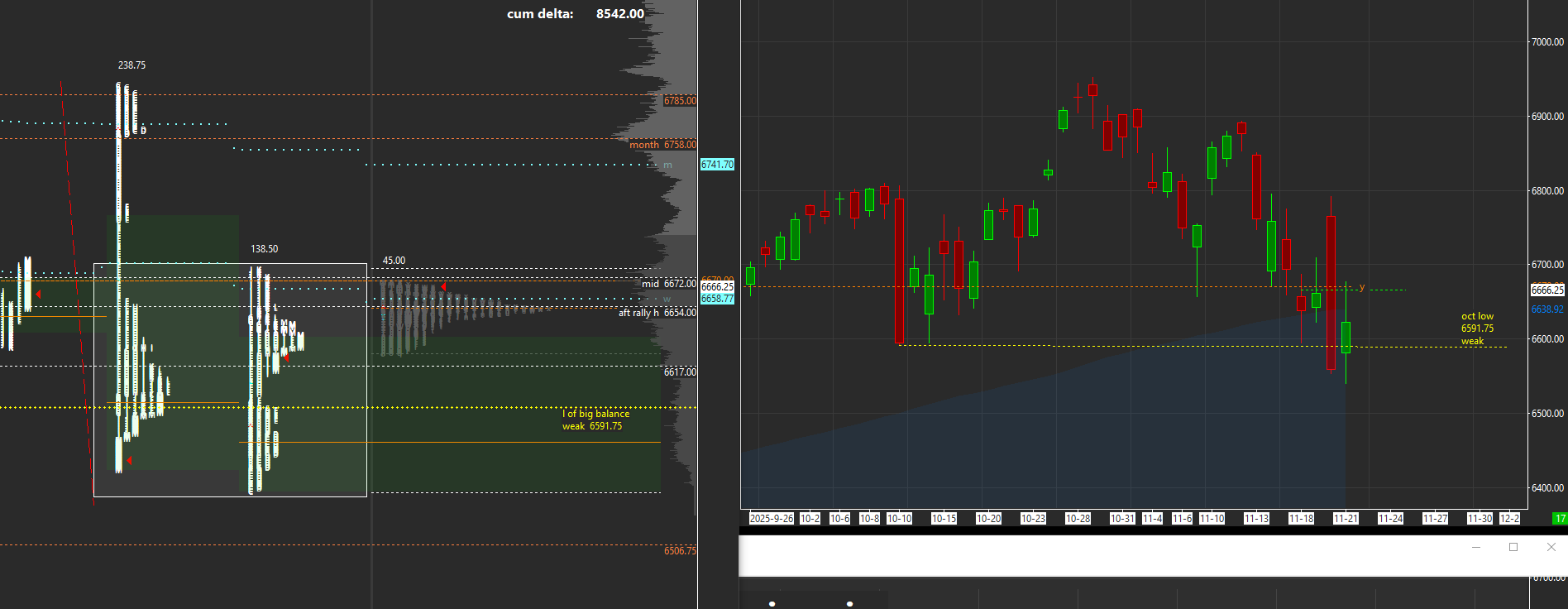The image size is (1568, 609).
Task: Select the 10-20 date label
Action: pyautogui.click(x=988, y=519)
